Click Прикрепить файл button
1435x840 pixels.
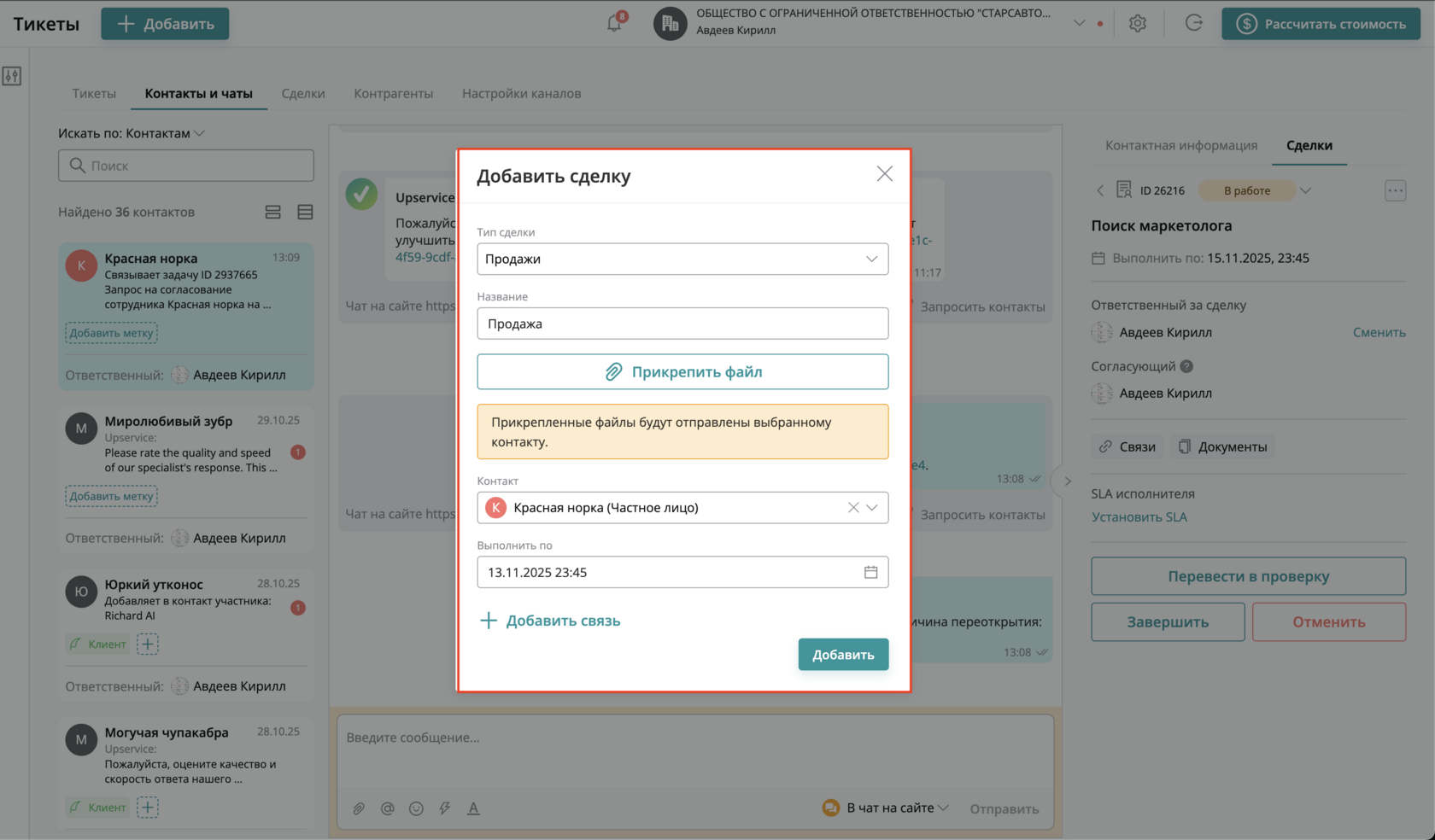point(682,371)
